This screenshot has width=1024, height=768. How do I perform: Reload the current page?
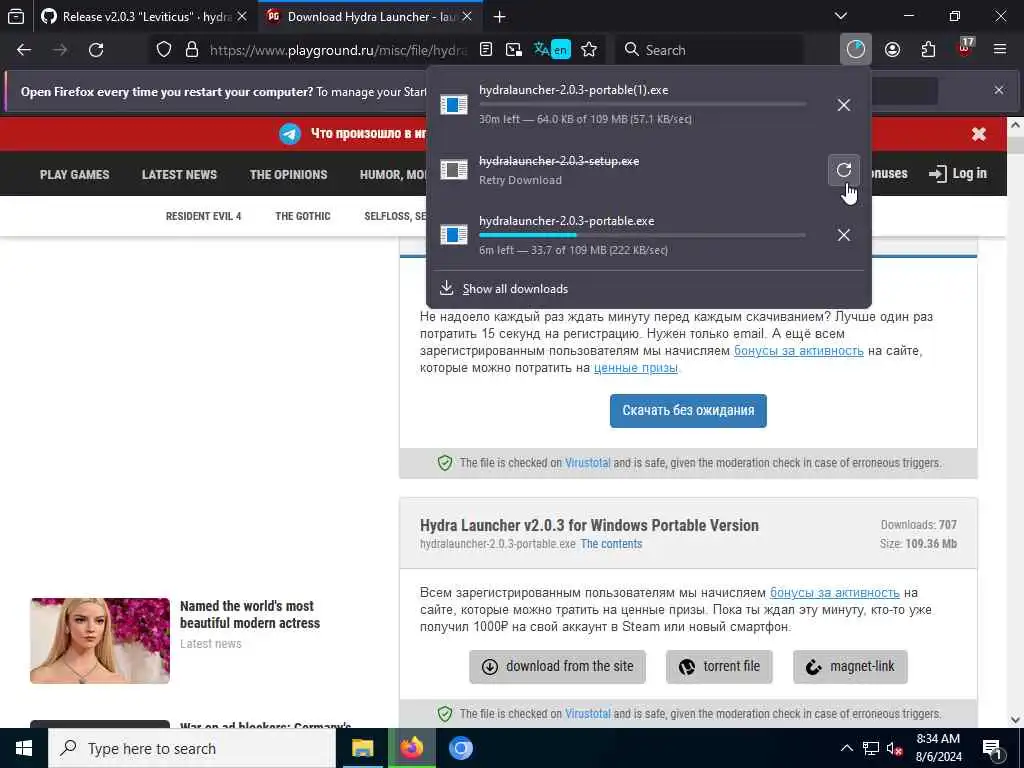tap(96, 50)
